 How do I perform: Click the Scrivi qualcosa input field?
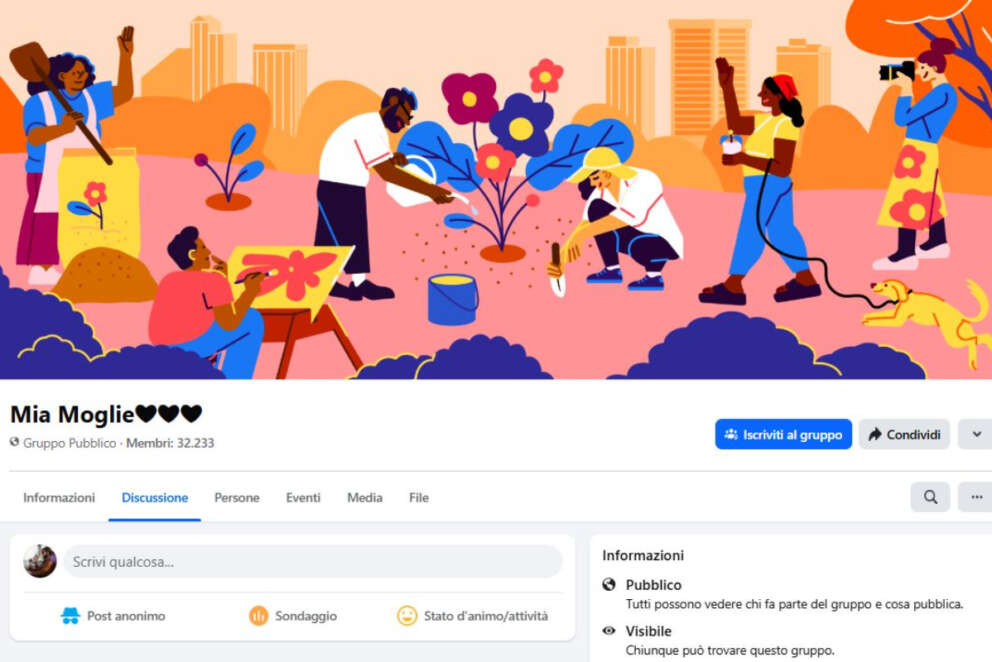point(313,561)
